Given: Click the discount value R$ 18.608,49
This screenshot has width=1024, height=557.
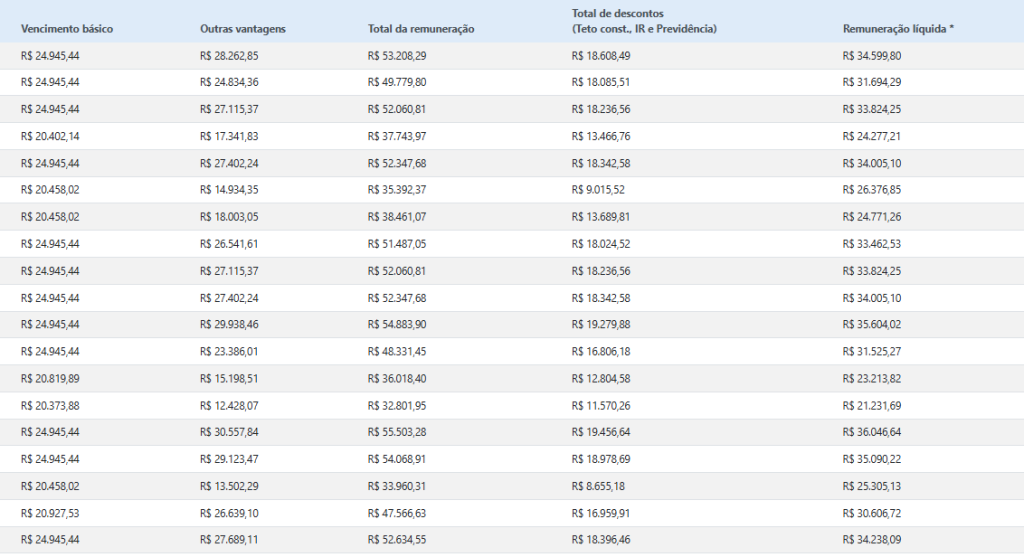Looking at the screenshot, I should coord(600,55).
